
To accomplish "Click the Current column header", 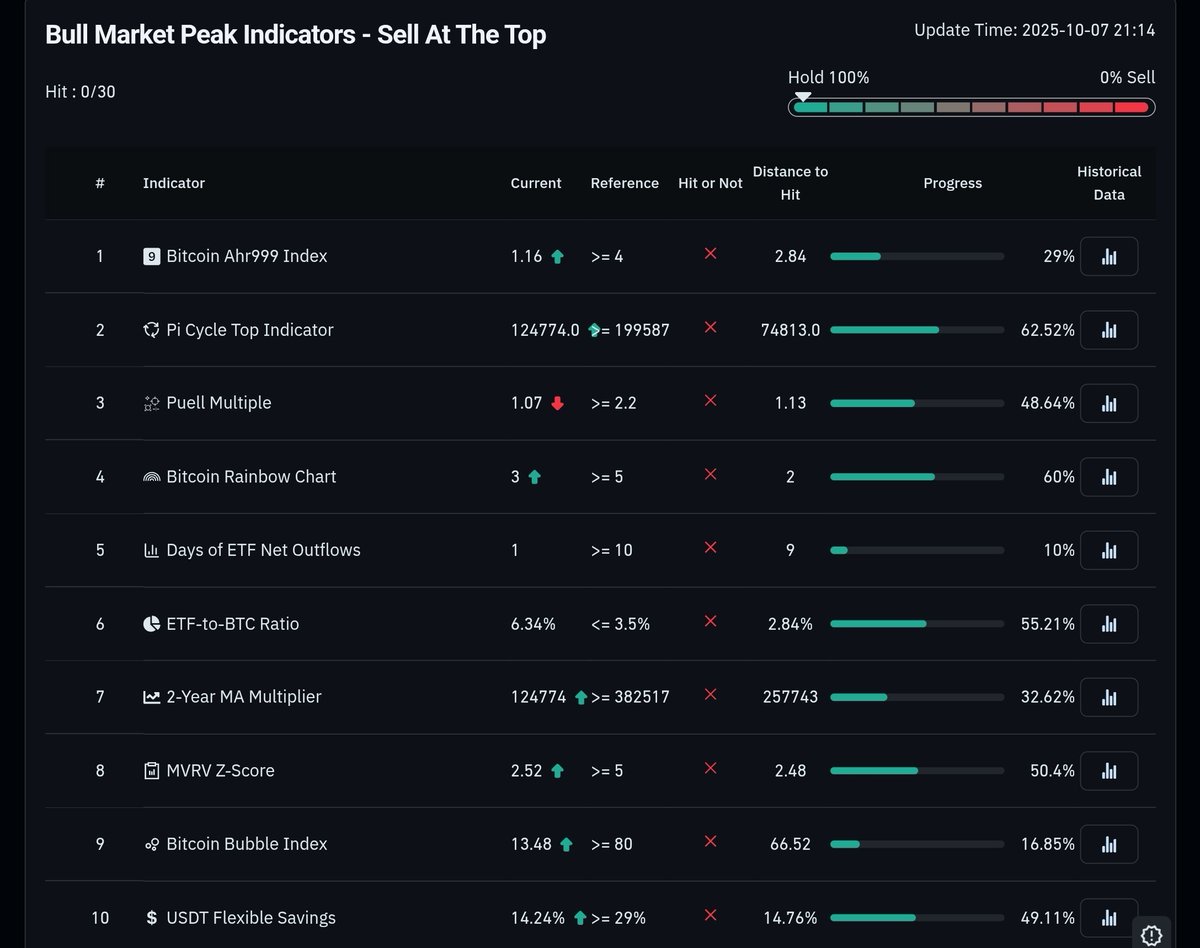I will coord(536,183).
